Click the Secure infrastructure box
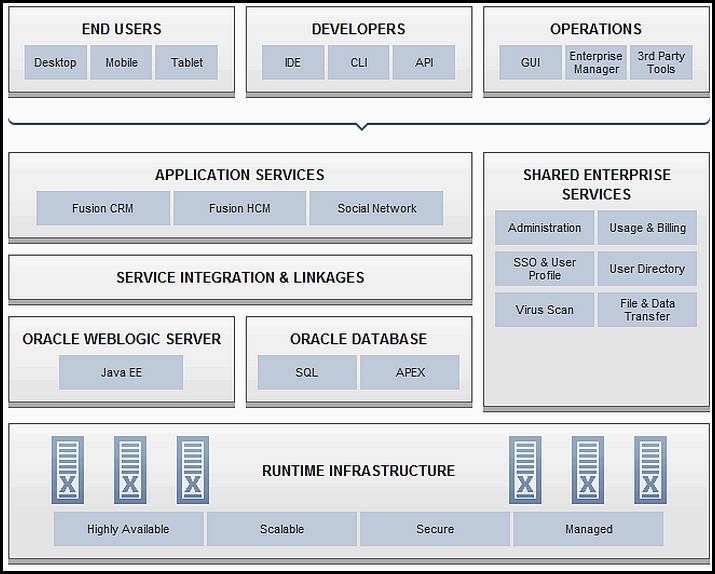This screenshot has height=574, width=715. coord(435,529)
